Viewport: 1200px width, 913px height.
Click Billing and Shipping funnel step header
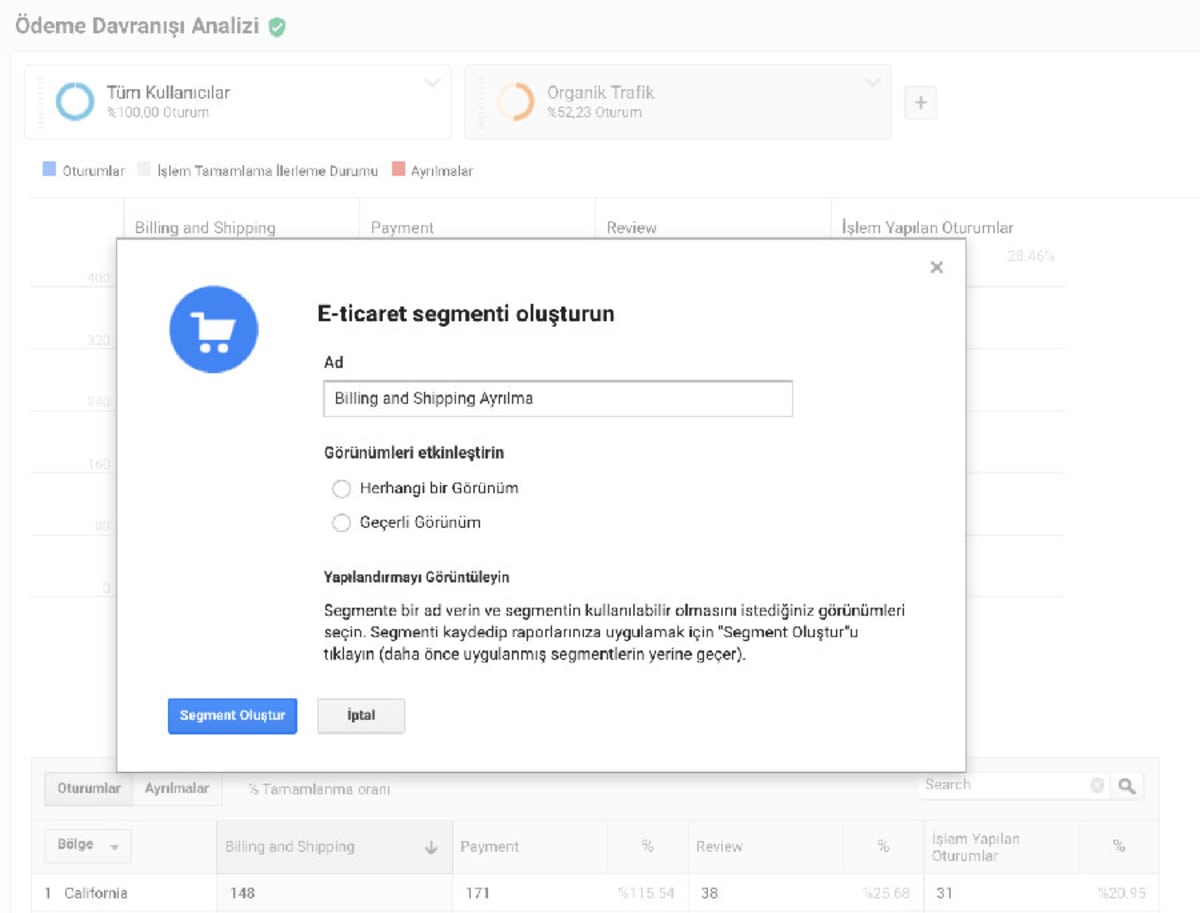205,228
